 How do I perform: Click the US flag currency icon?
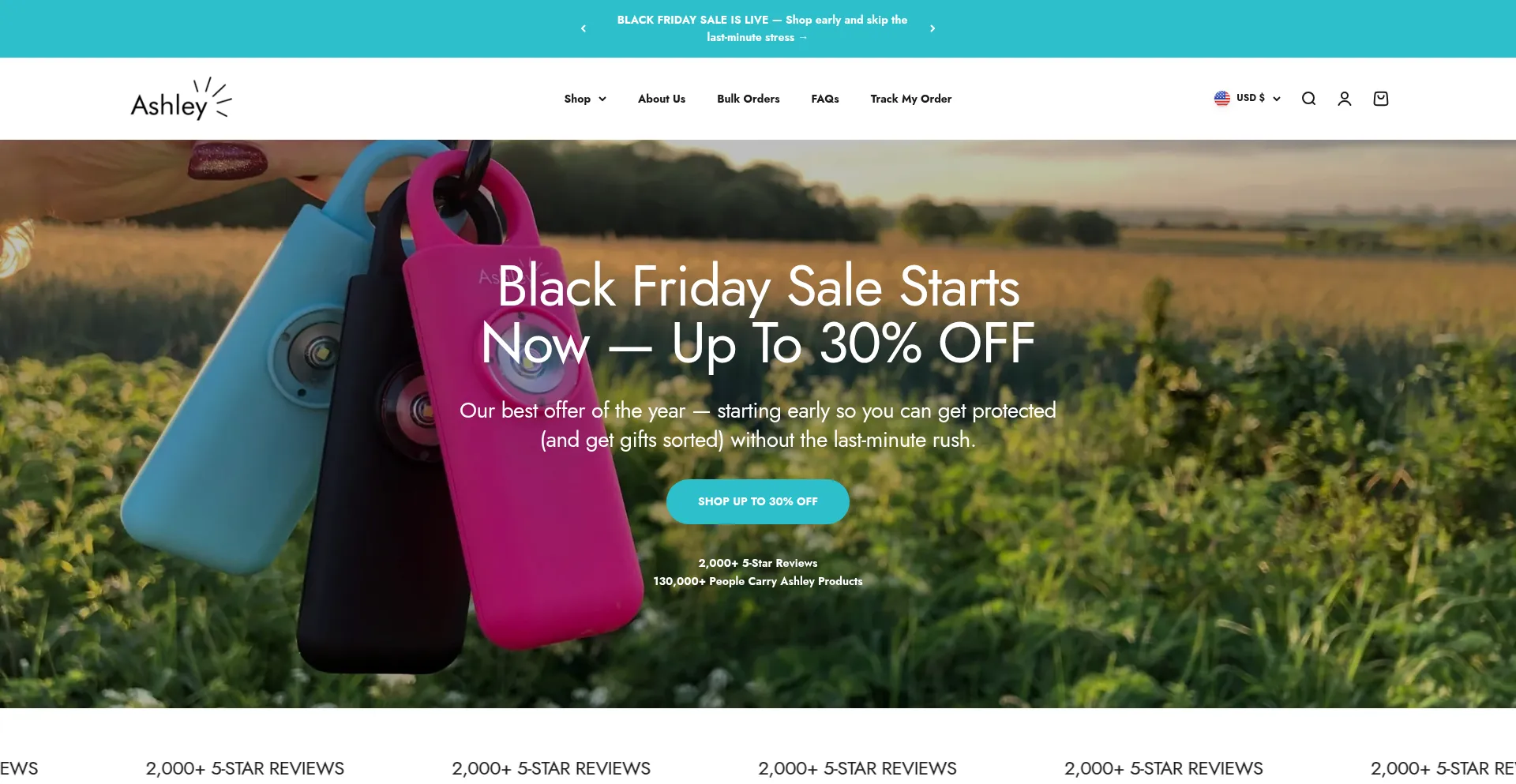point(1222,98)
